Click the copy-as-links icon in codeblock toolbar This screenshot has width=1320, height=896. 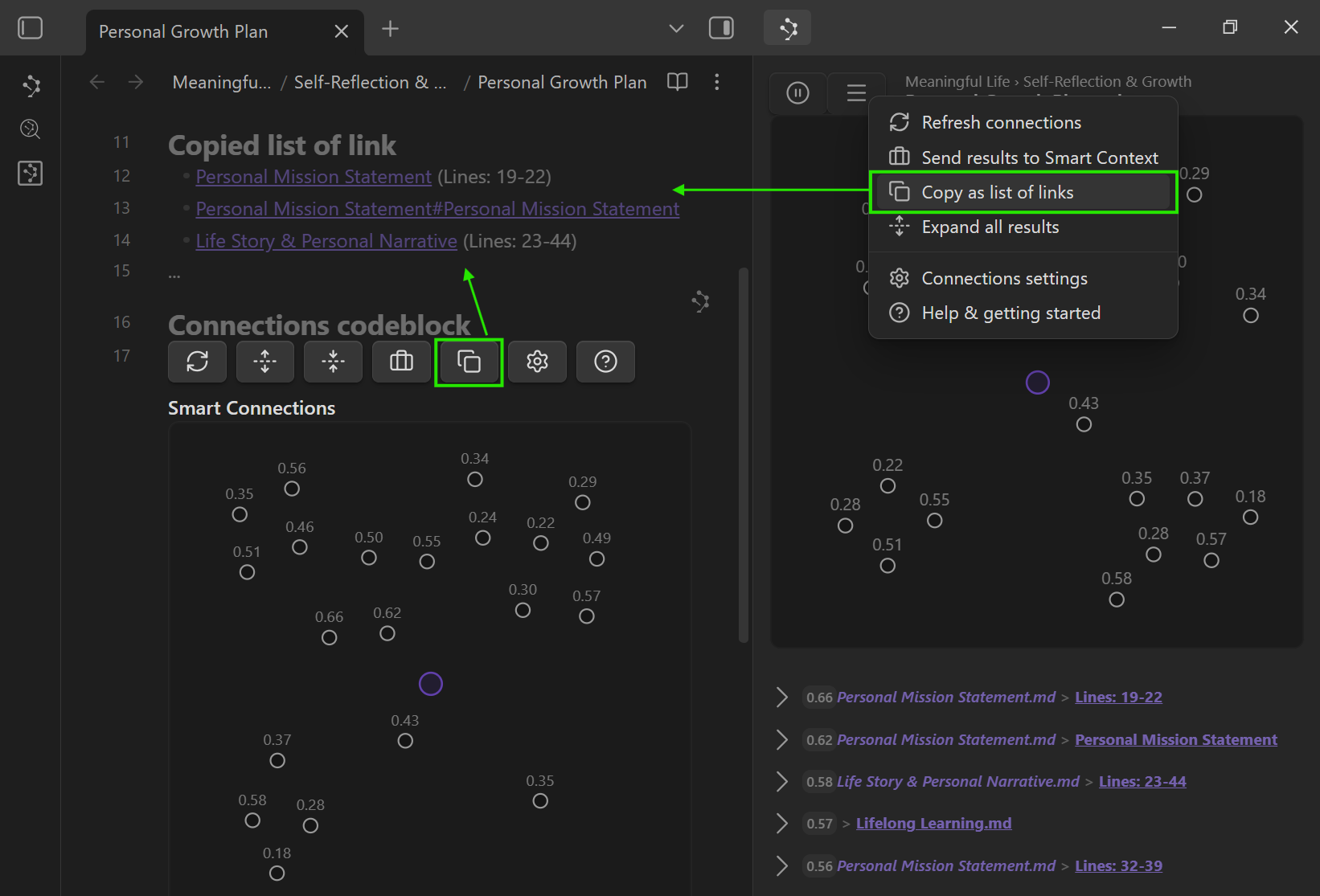[x=469, y=362]
